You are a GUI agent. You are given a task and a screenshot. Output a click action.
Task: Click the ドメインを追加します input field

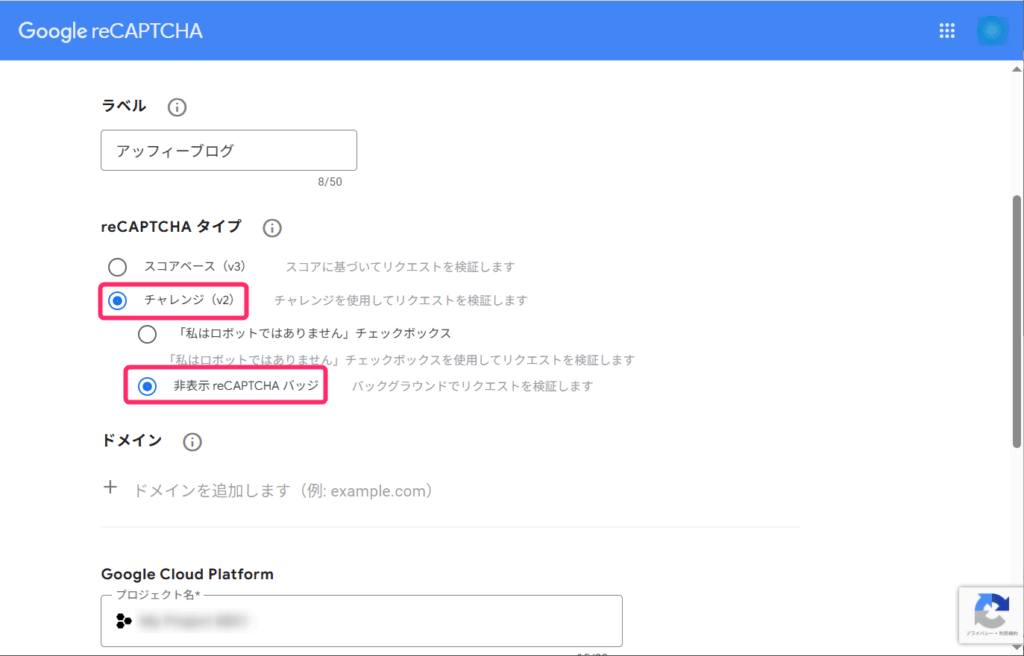point(284,490)
